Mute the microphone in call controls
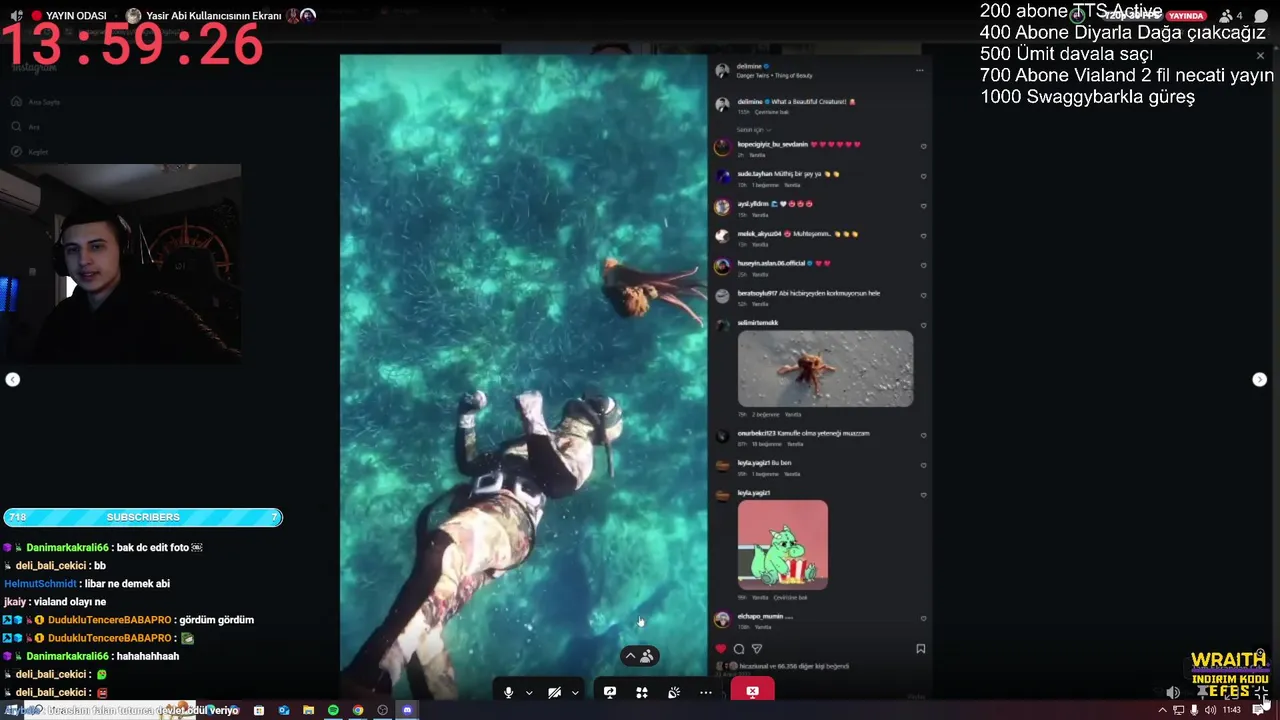Image resolution: width=1280 pixels, height=720 pixels. click(x=508, y=692)
